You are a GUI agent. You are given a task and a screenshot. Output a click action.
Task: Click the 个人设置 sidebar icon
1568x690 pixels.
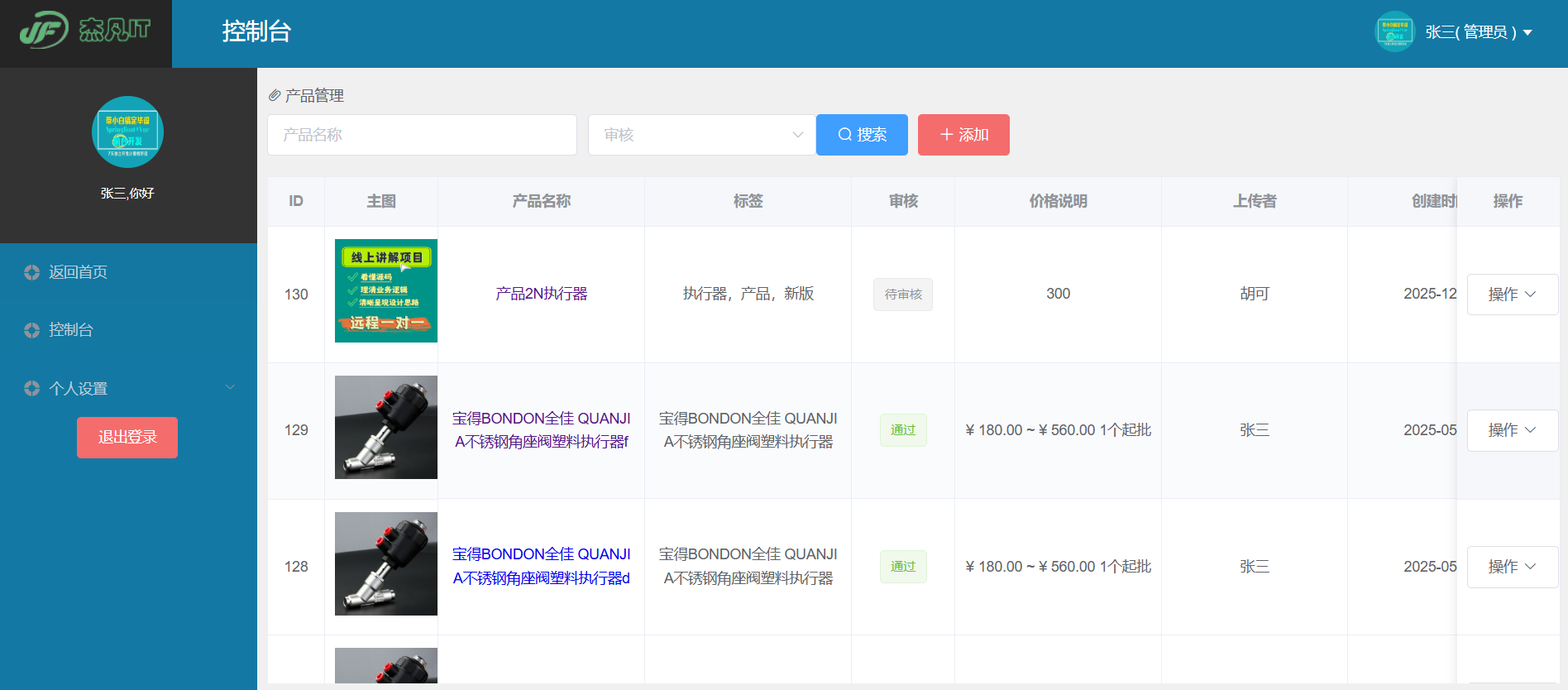point(31,388)
